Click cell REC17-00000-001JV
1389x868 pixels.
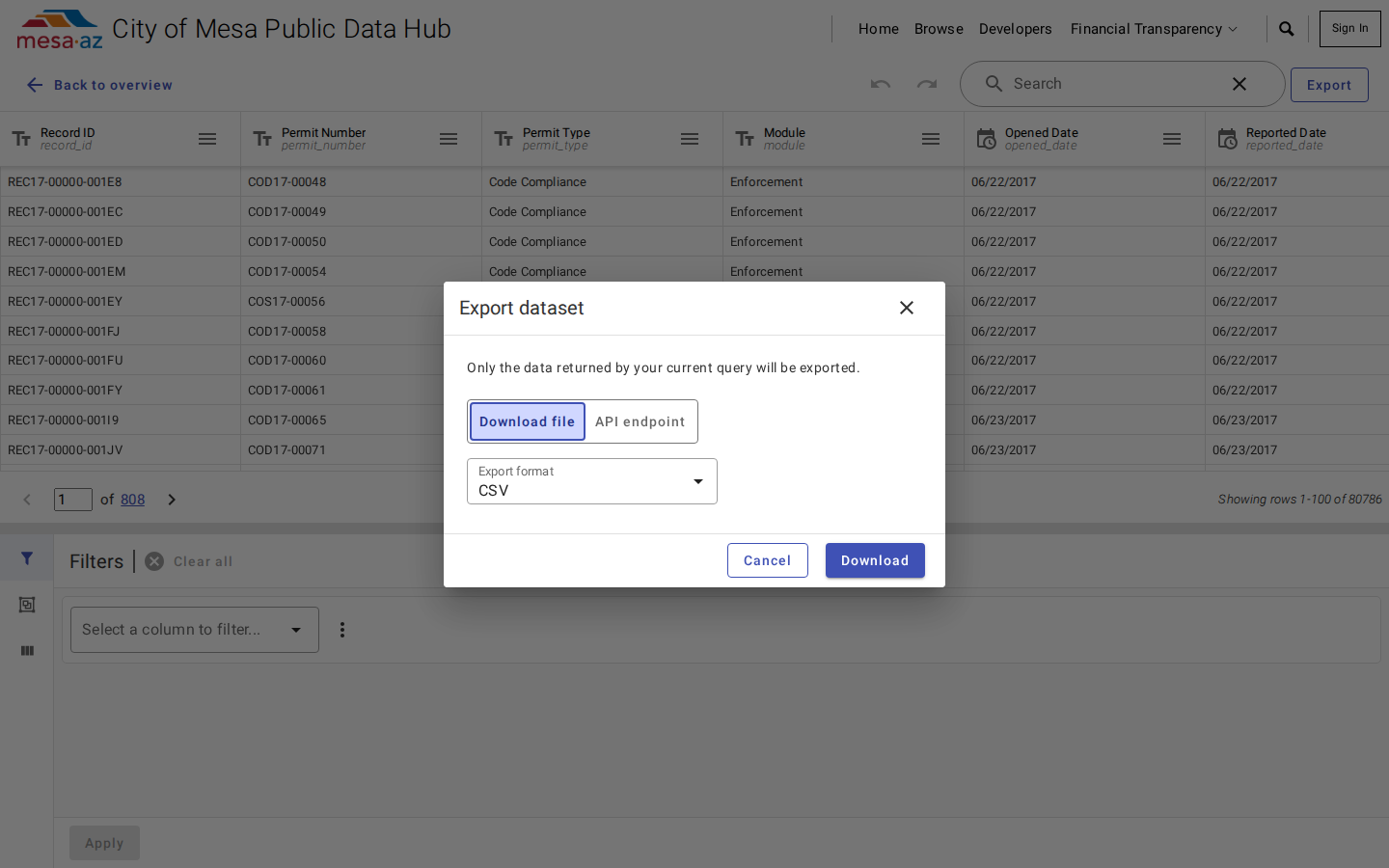121,449
